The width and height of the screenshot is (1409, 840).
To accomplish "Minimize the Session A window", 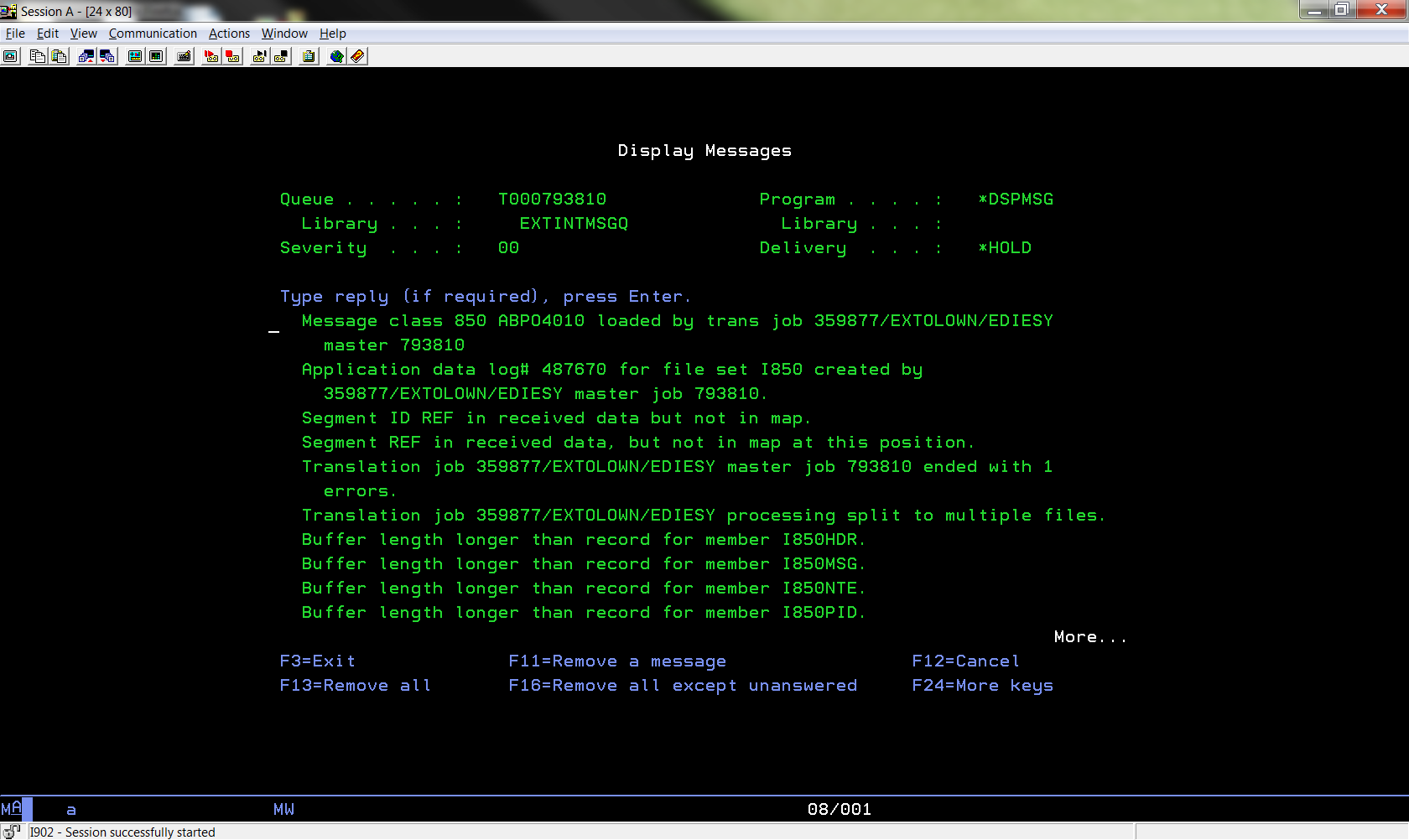I will [1314, 9].
